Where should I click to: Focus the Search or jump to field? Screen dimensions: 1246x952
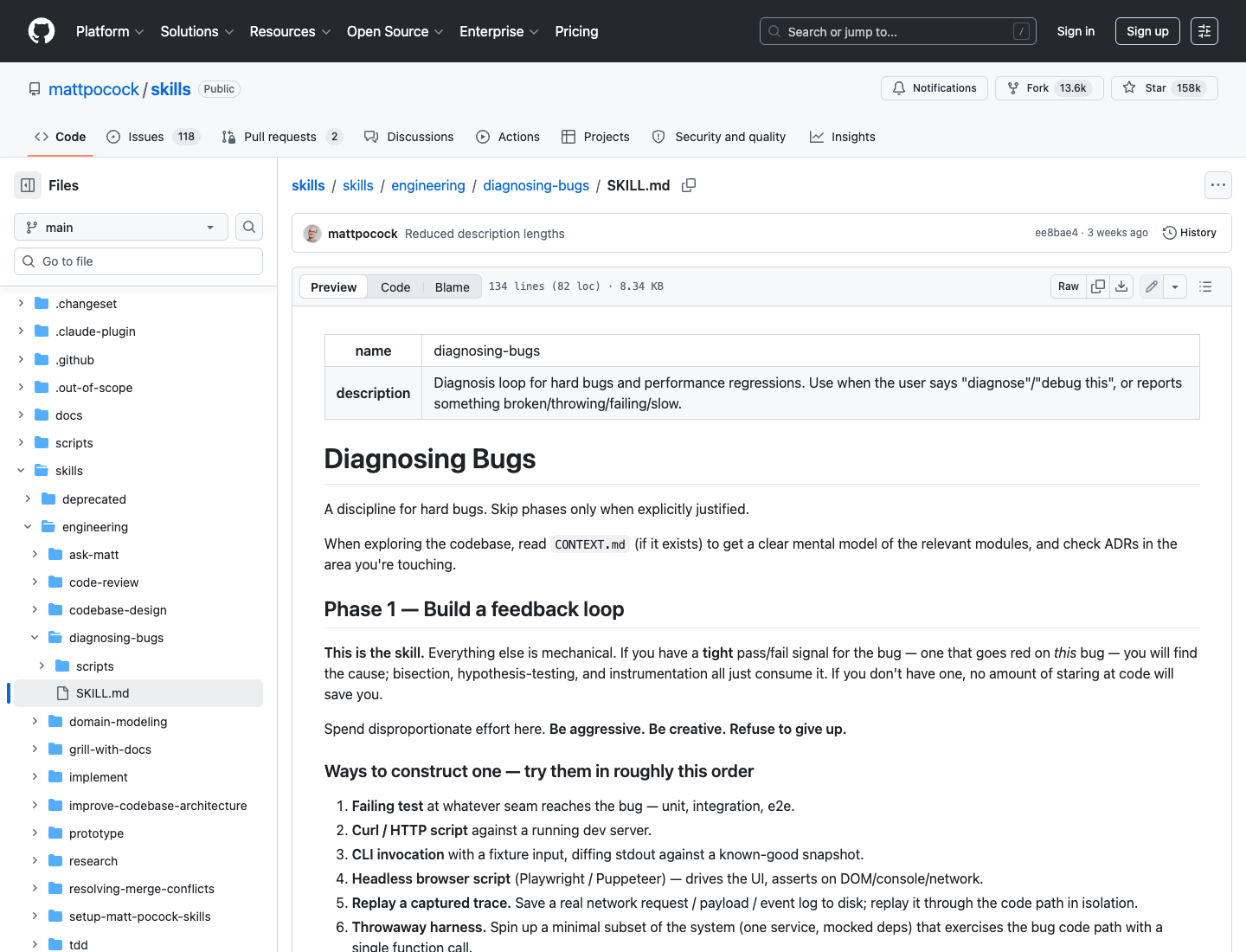(x=898, y=31)
